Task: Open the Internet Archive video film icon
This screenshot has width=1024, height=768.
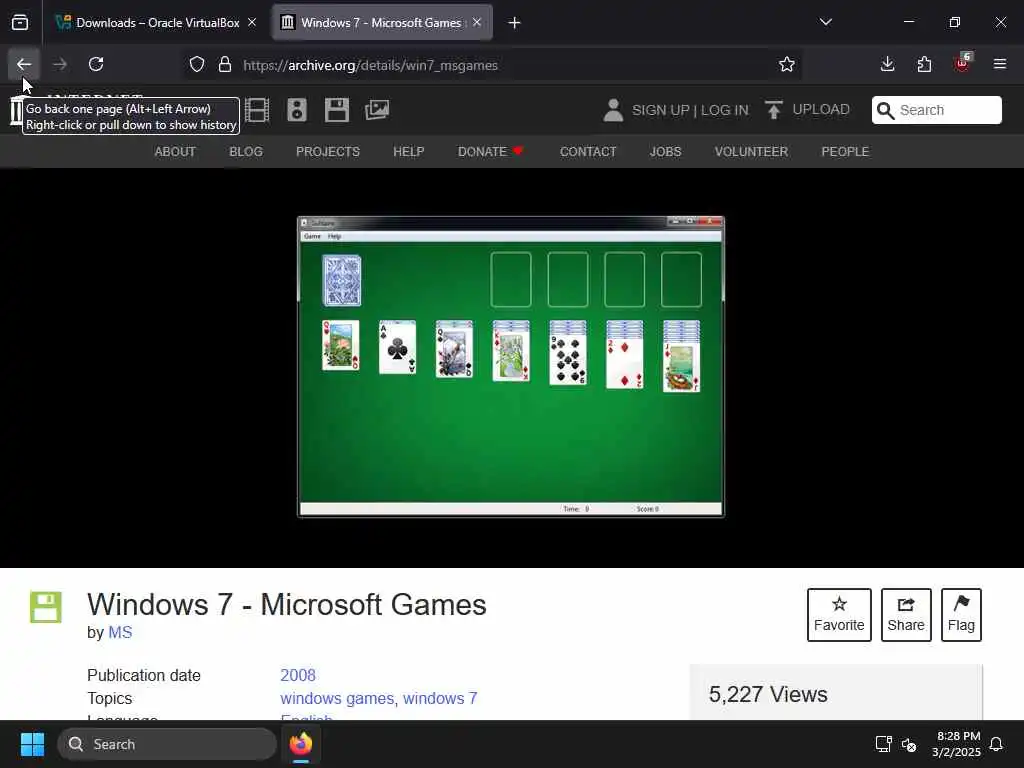Action: [257, 110]
